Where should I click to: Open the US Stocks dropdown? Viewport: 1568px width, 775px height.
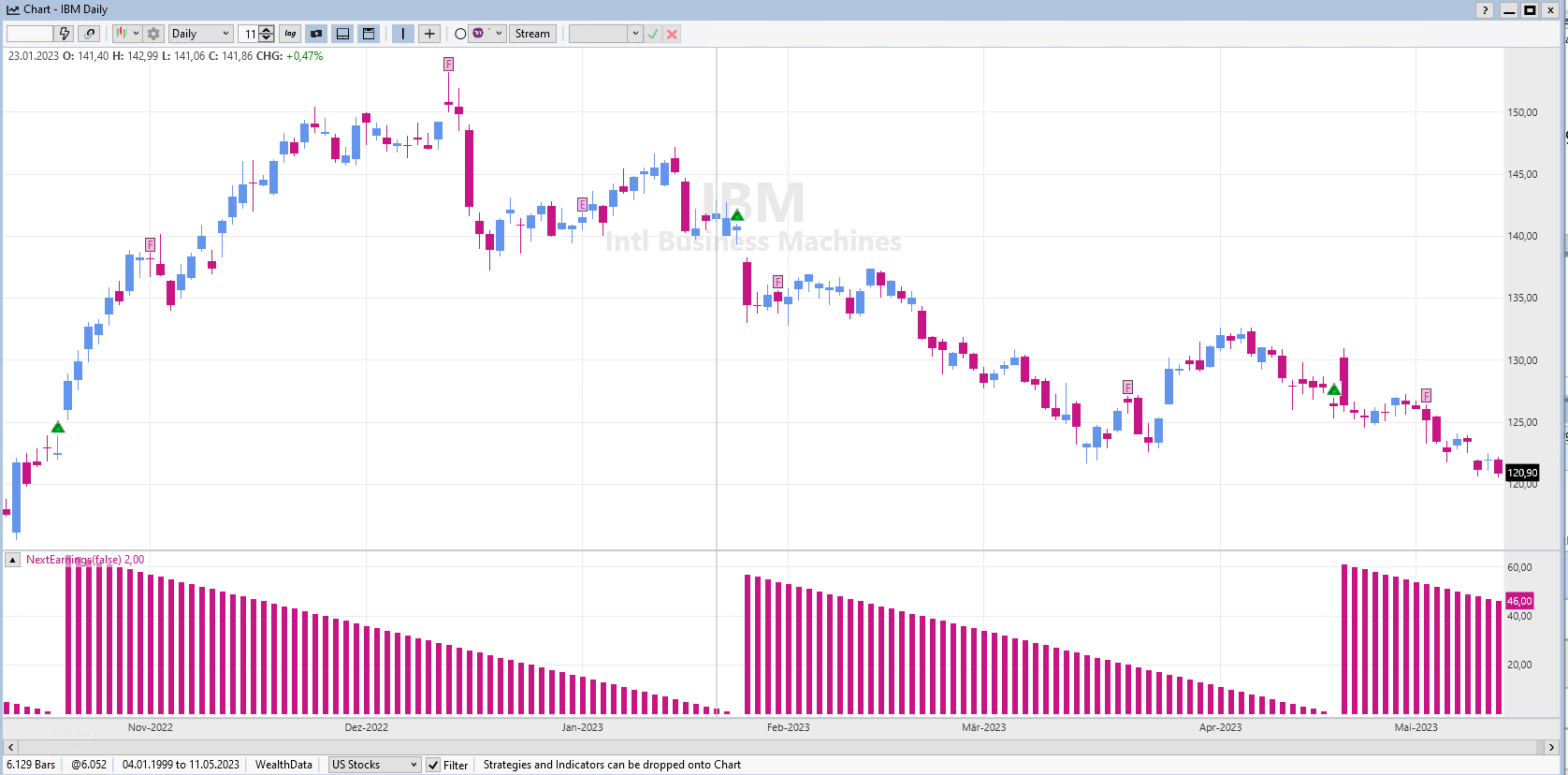coord(374,765)
